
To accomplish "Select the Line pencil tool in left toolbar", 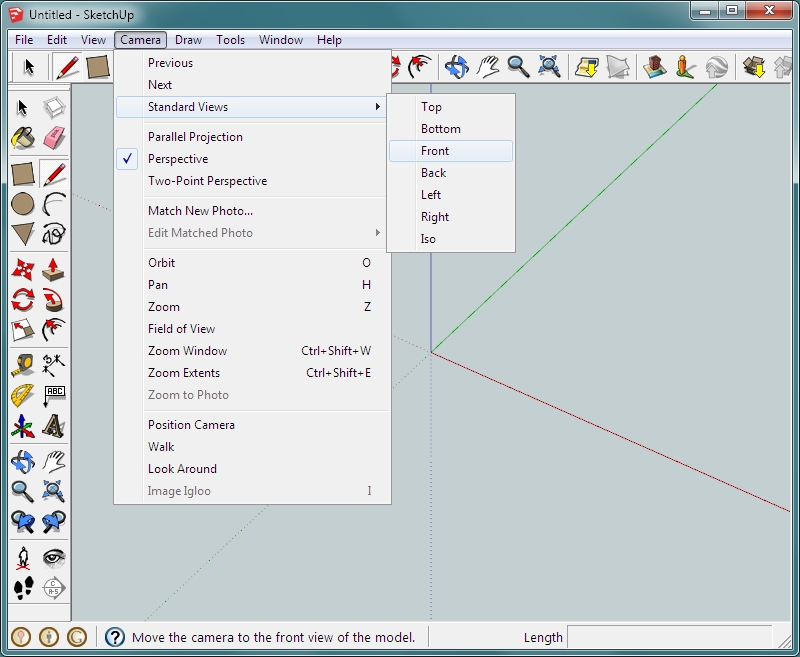I will point(54,174).
